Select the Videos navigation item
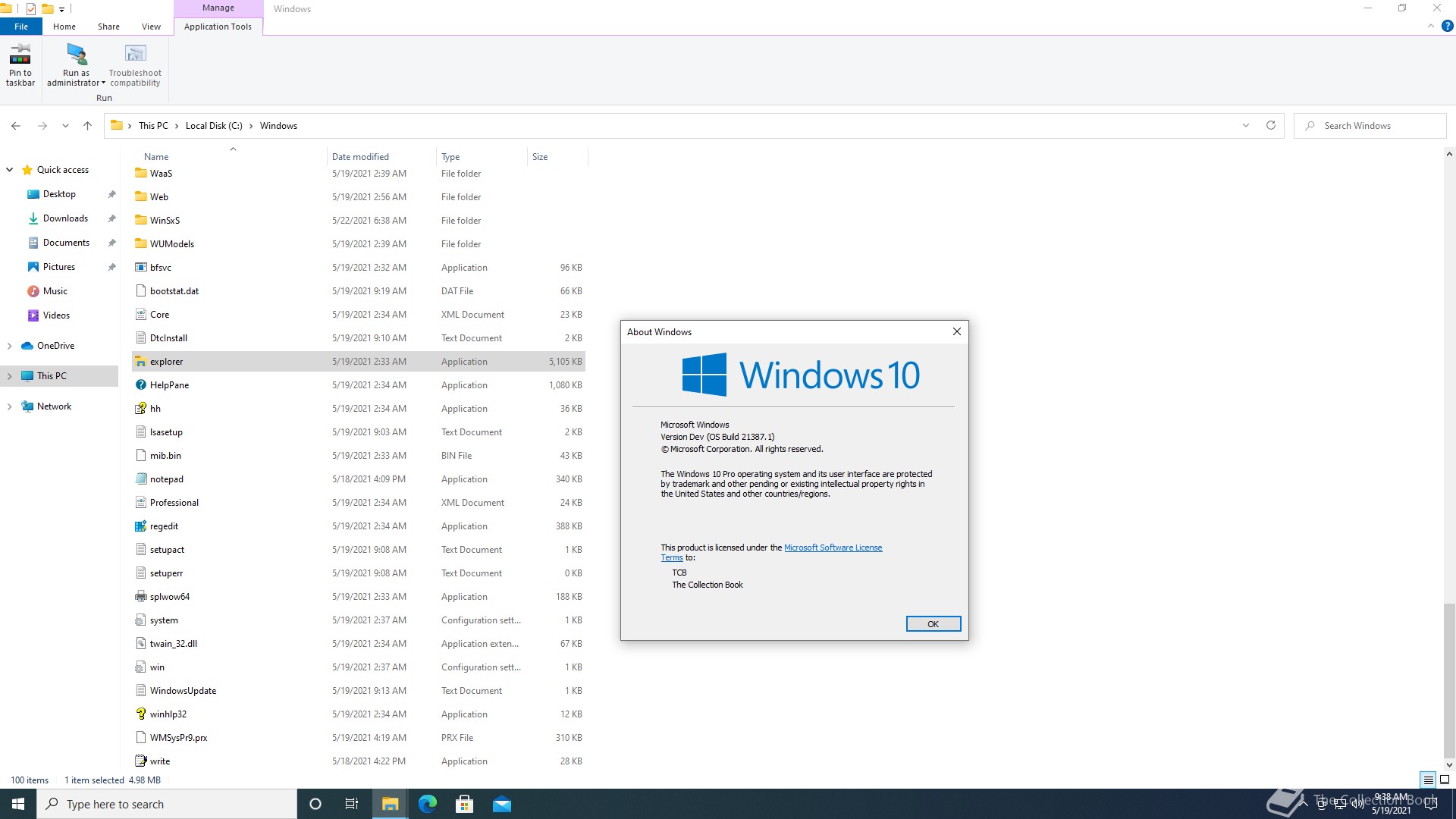 (x=56, y=315)
